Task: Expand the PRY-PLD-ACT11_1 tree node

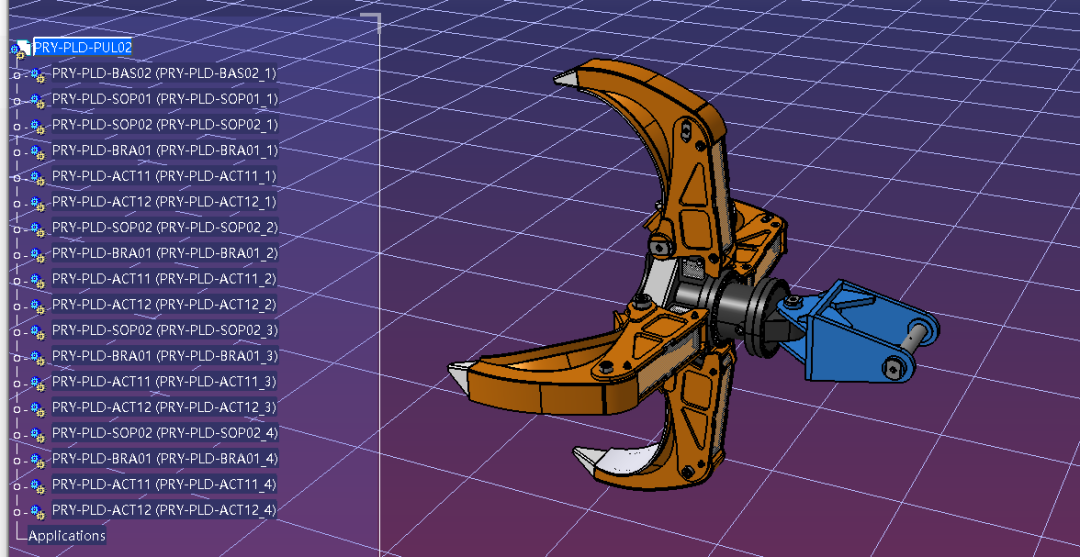Action: 17,178
